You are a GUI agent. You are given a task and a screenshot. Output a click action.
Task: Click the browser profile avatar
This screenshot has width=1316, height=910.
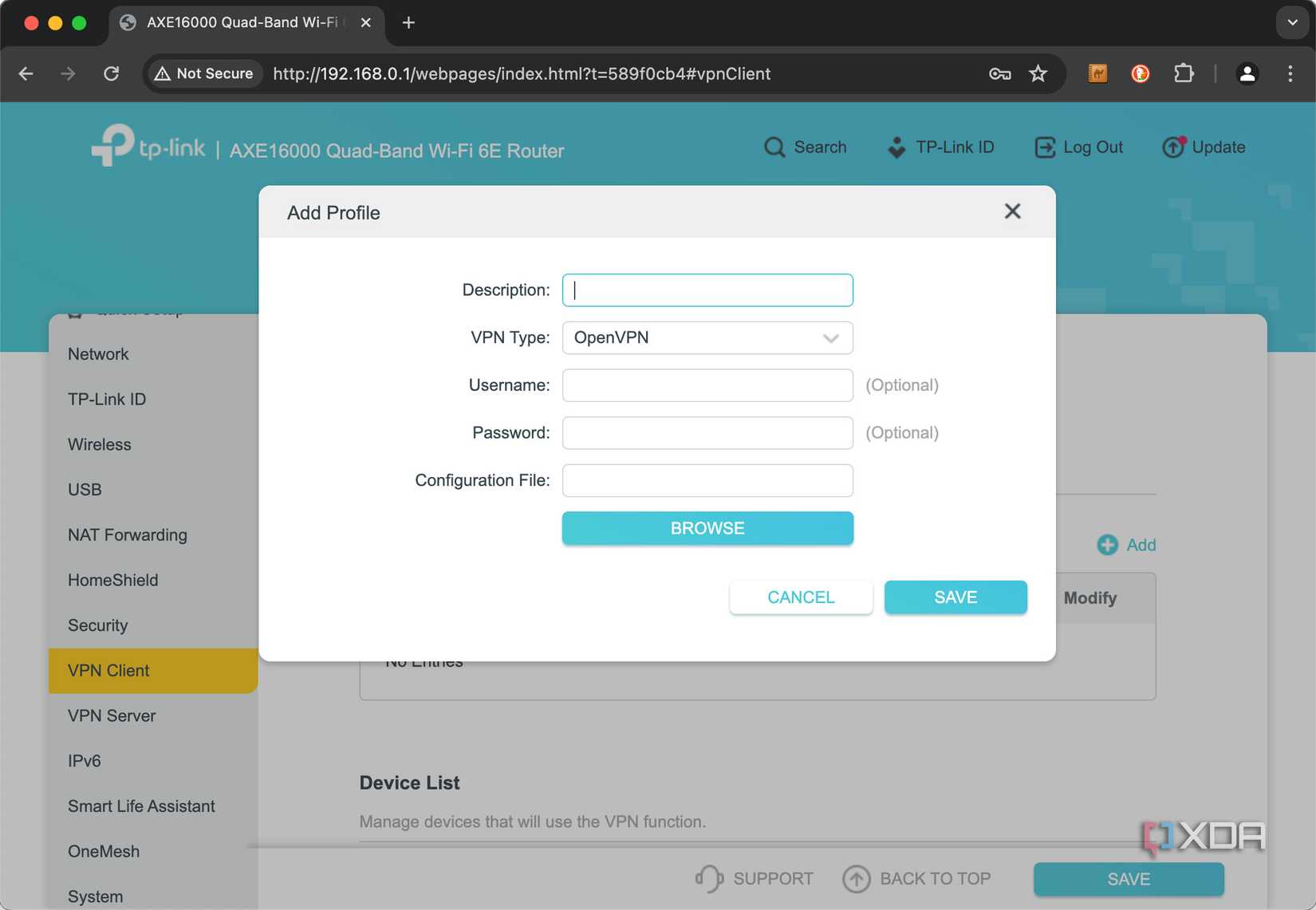coord(1248,73)
